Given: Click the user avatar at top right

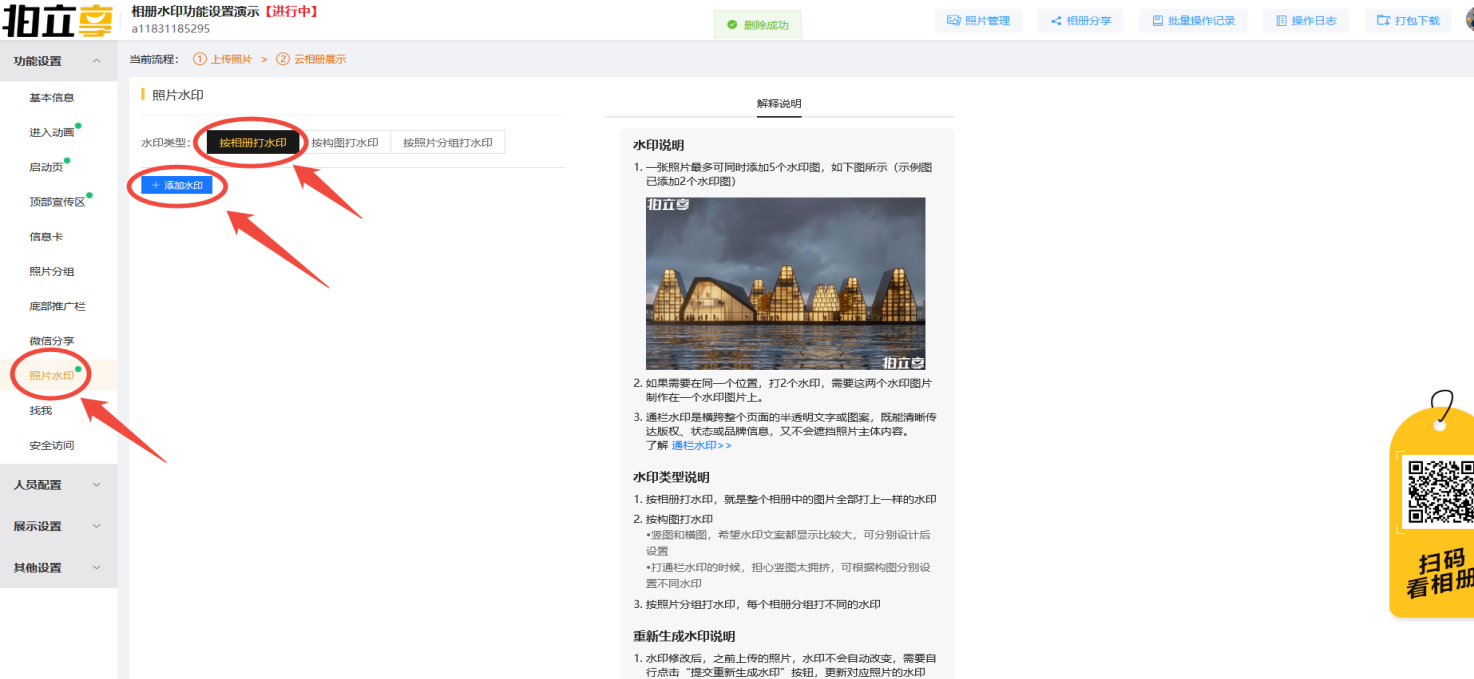Looking at the screenshot, I should tap(1468, 18).
